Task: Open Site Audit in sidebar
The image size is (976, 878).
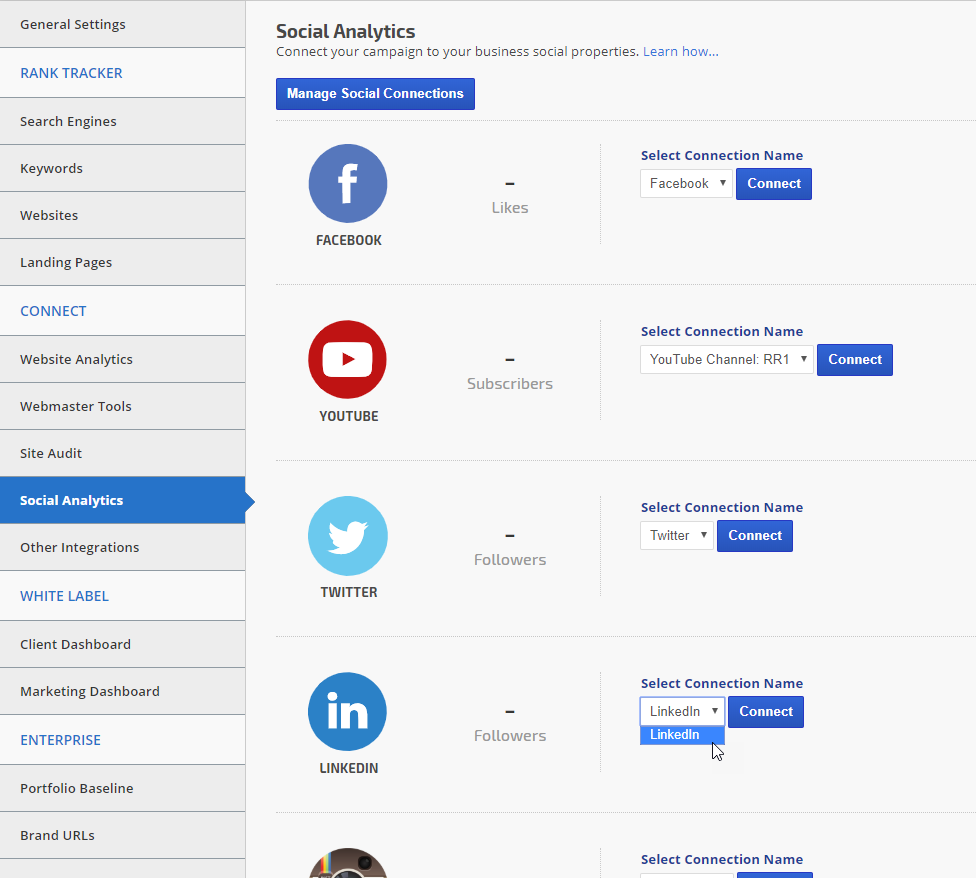Action: [x=123, y=454]
